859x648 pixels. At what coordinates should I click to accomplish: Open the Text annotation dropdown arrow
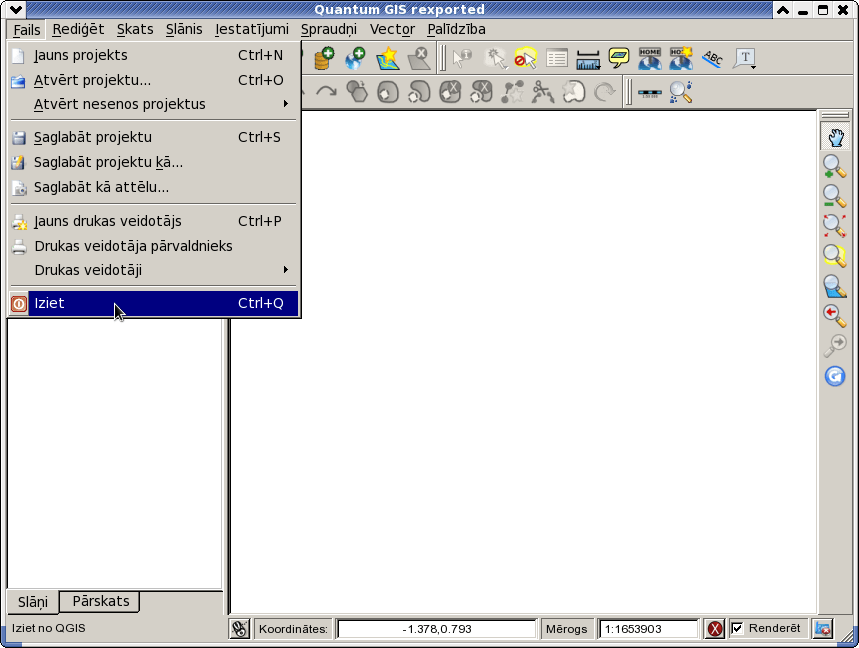(x=754, y=67)
